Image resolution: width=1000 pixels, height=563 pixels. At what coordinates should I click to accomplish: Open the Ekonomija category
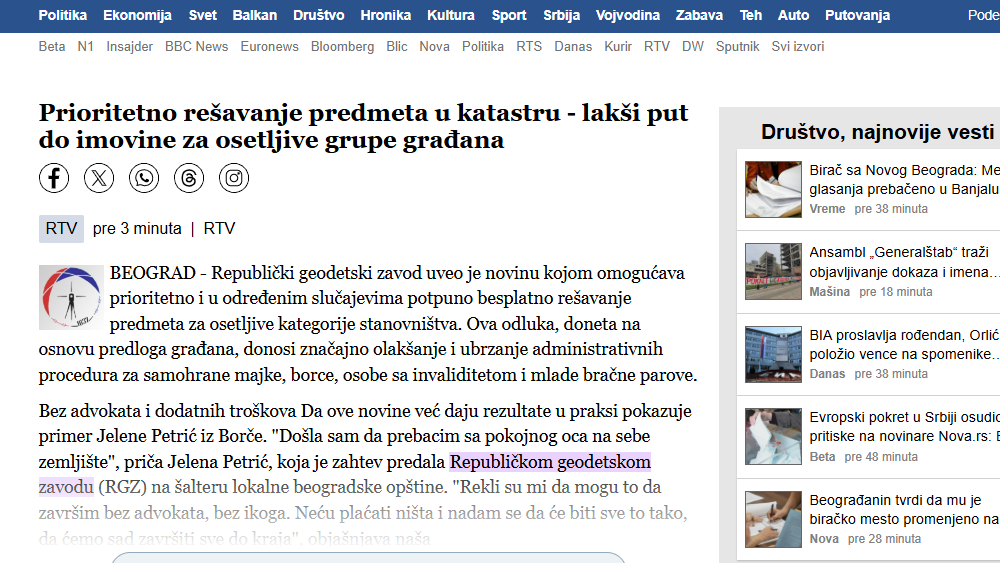[137, 15]
